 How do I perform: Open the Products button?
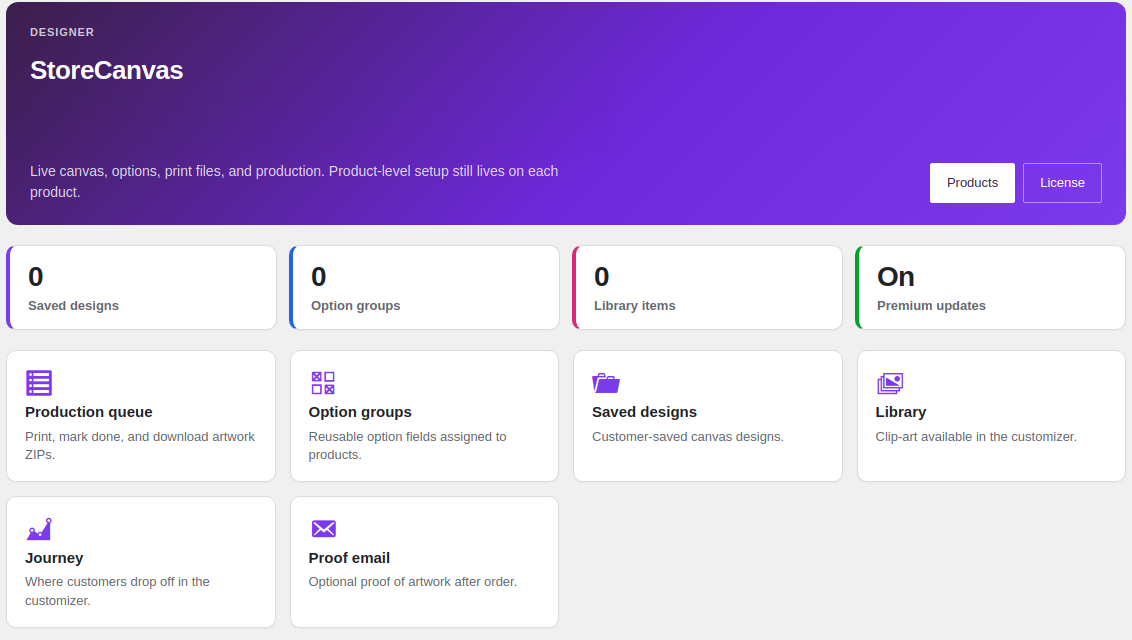click(972, 183)
